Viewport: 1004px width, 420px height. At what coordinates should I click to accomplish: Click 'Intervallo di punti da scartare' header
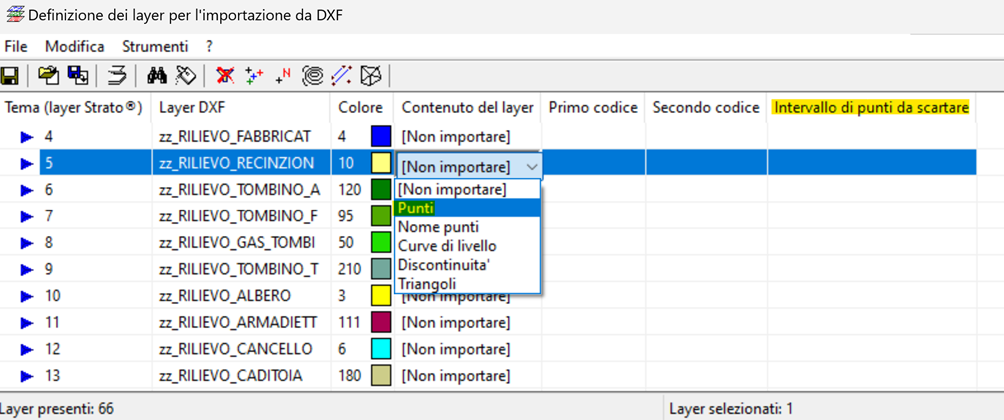tap(871, 107)
